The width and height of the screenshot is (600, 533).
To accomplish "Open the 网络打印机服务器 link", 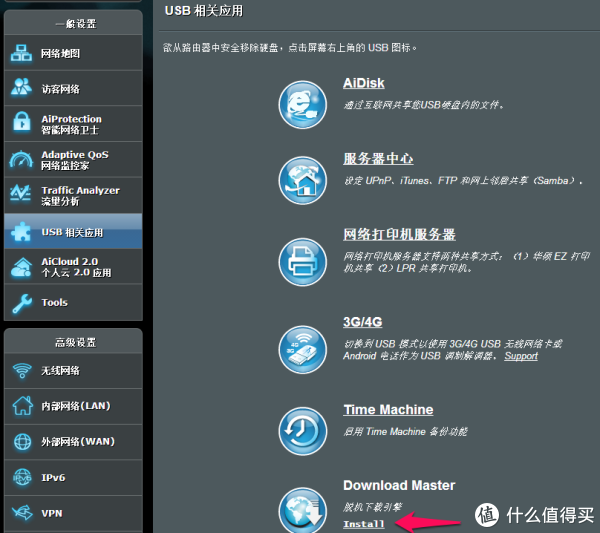I will [x=399, y=234].
